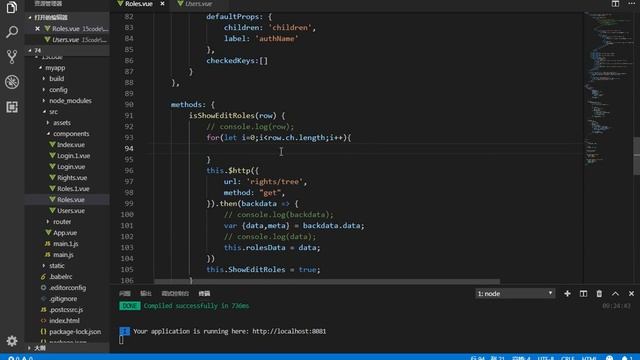The height and width of the screenshot is (360, 640).
Task: Open the Search view in activity bar
Action: click(12, 32)
